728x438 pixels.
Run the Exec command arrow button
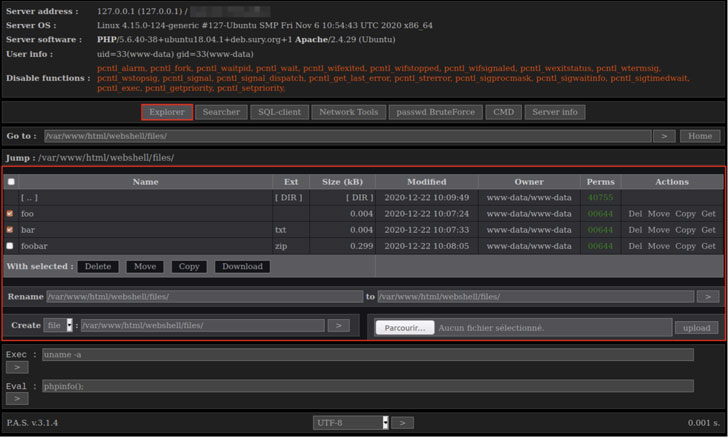[16, 367]
